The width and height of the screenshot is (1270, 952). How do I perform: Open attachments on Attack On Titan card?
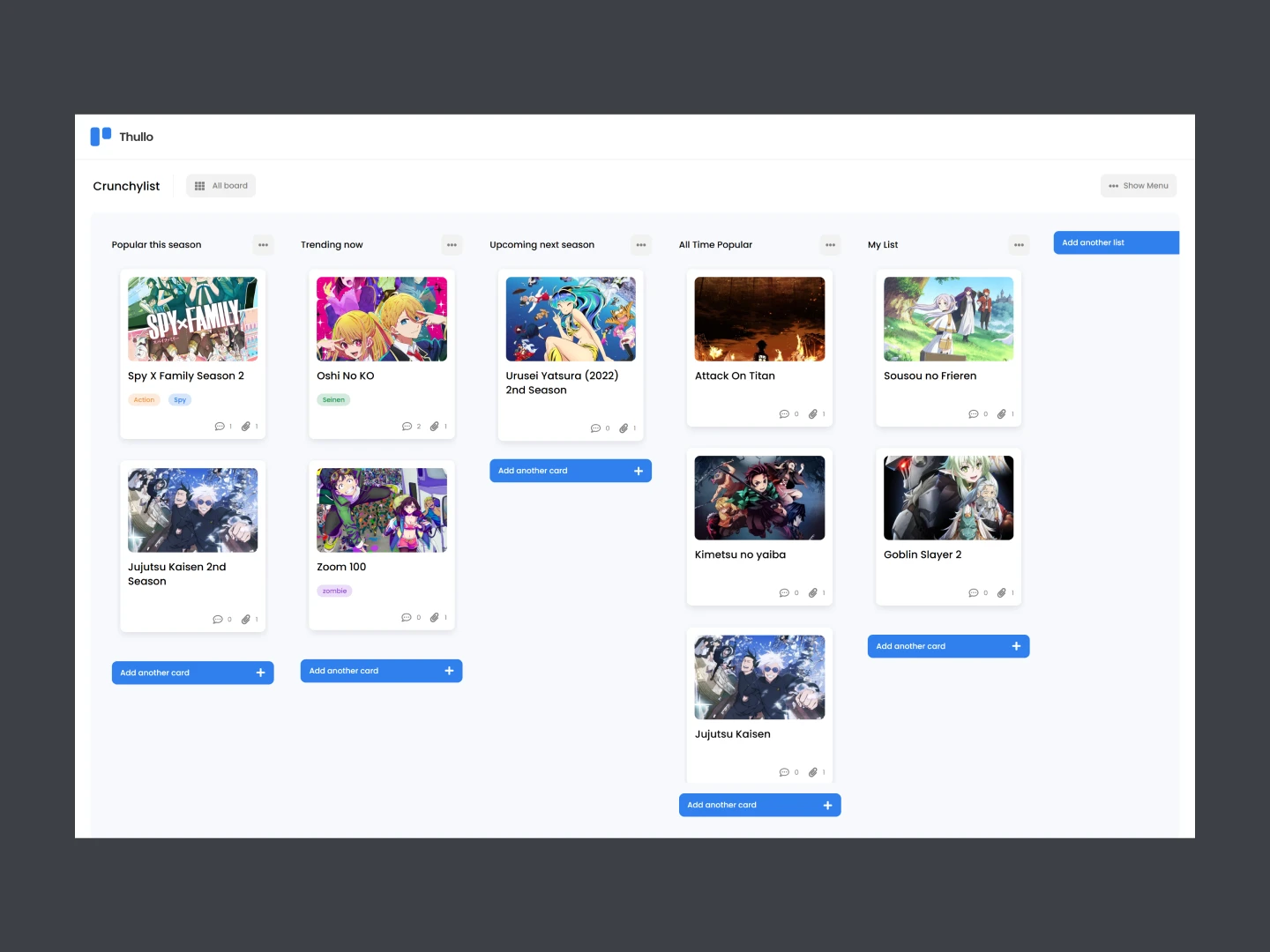pos(812,414)
